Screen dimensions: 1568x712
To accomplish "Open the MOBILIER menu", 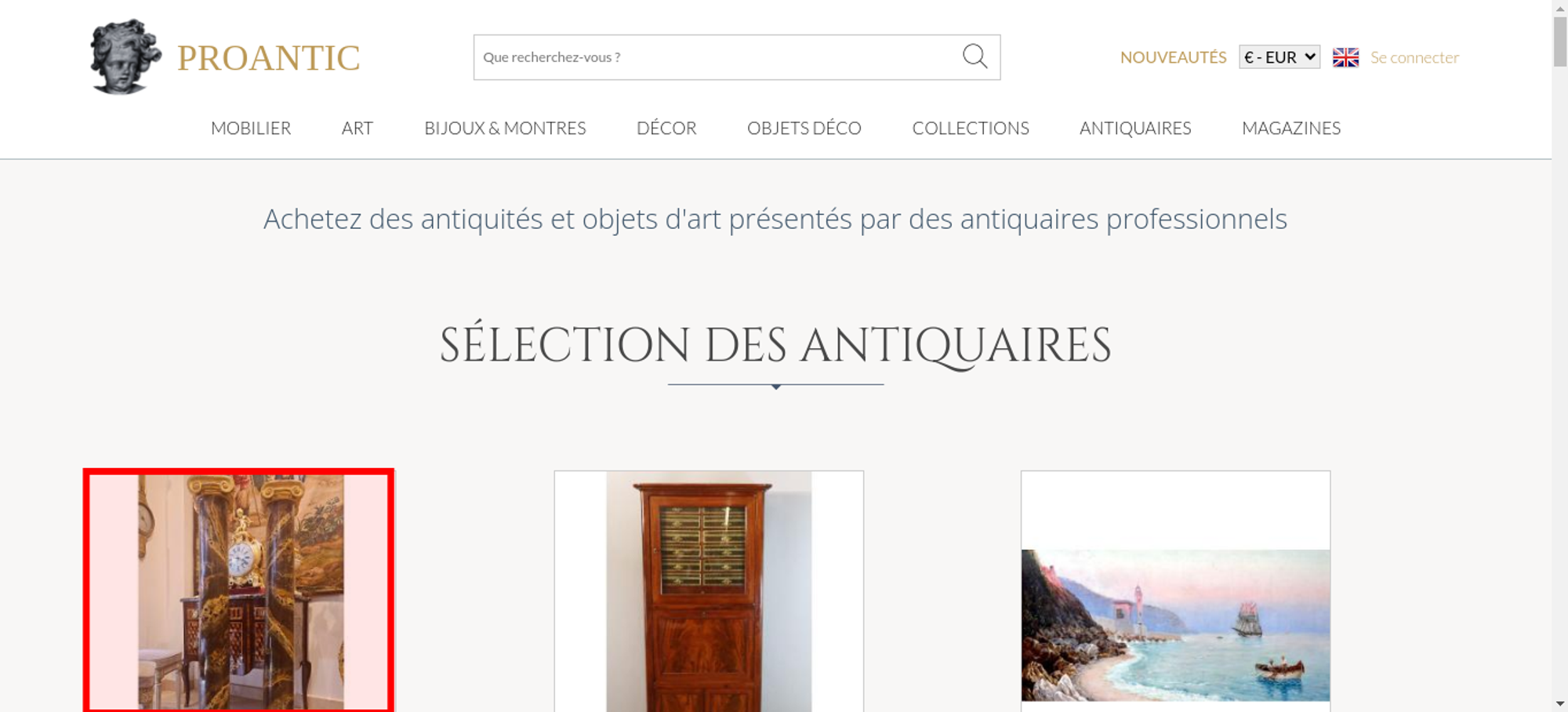I will 251,128.
